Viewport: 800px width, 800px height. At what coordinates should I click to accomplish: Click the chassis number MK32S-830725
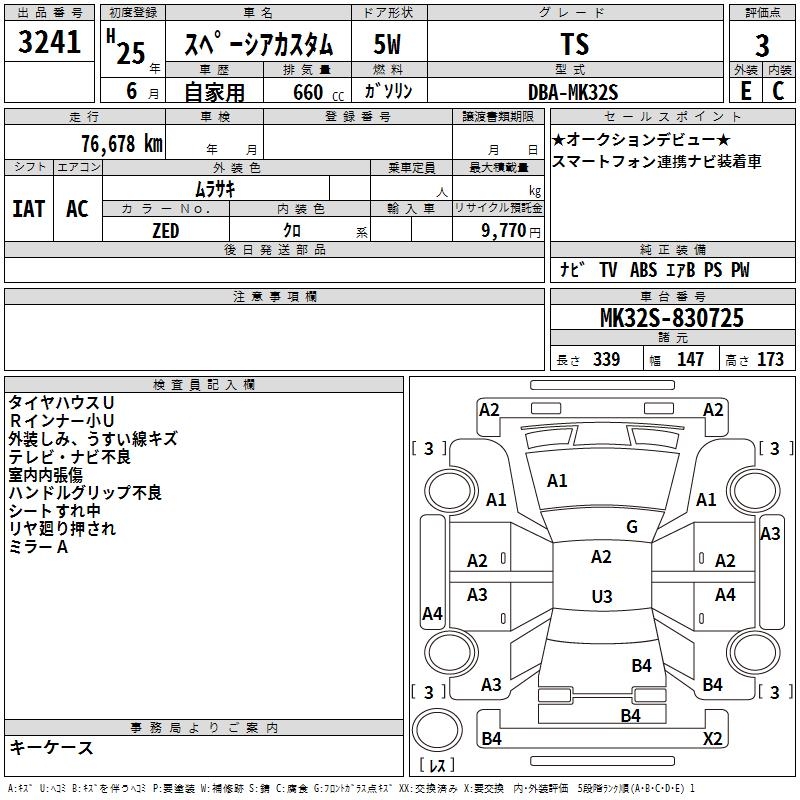671,319
